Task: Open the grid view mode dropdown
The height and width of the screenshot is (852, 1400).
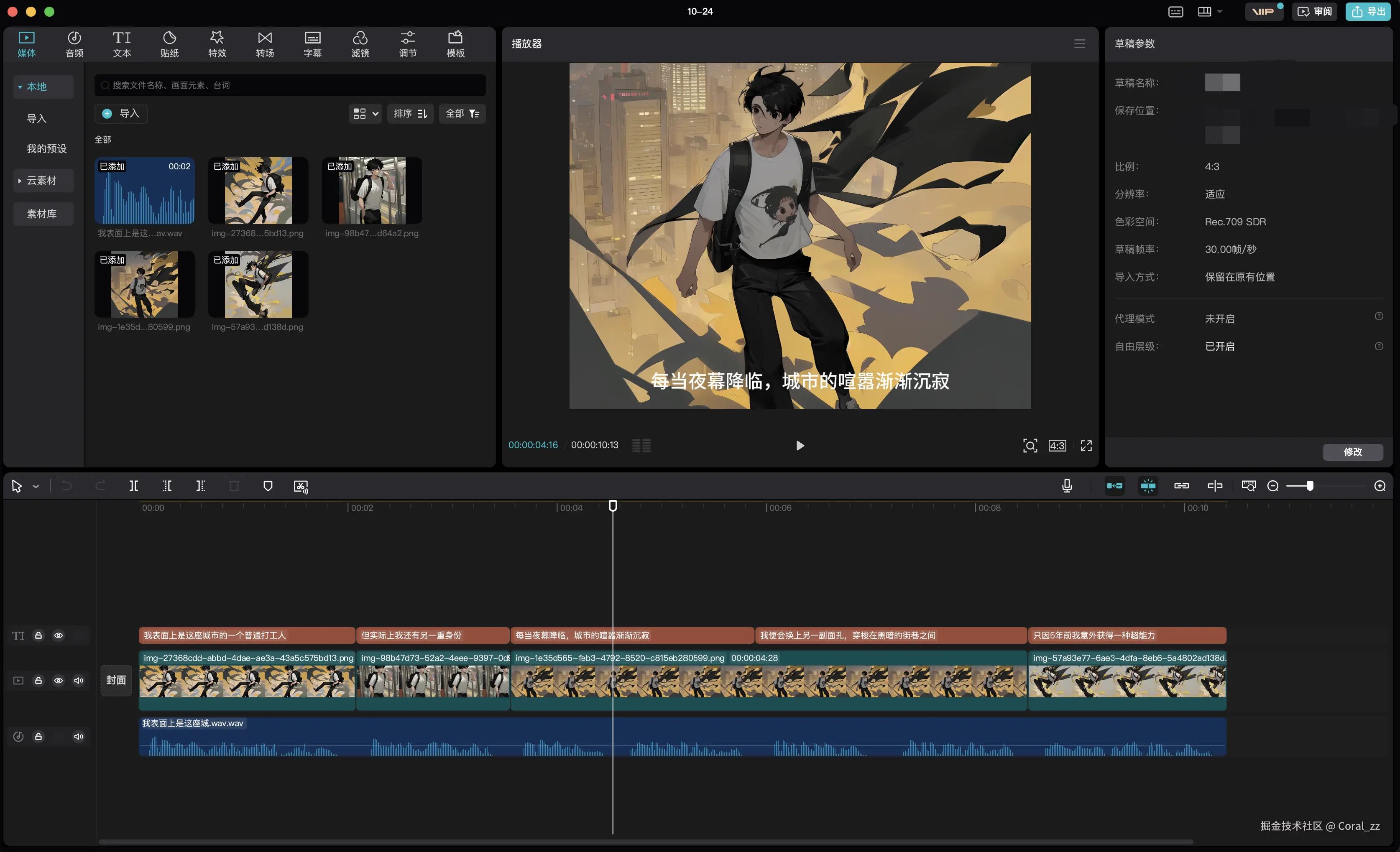Action: click(x=365, y=114)
